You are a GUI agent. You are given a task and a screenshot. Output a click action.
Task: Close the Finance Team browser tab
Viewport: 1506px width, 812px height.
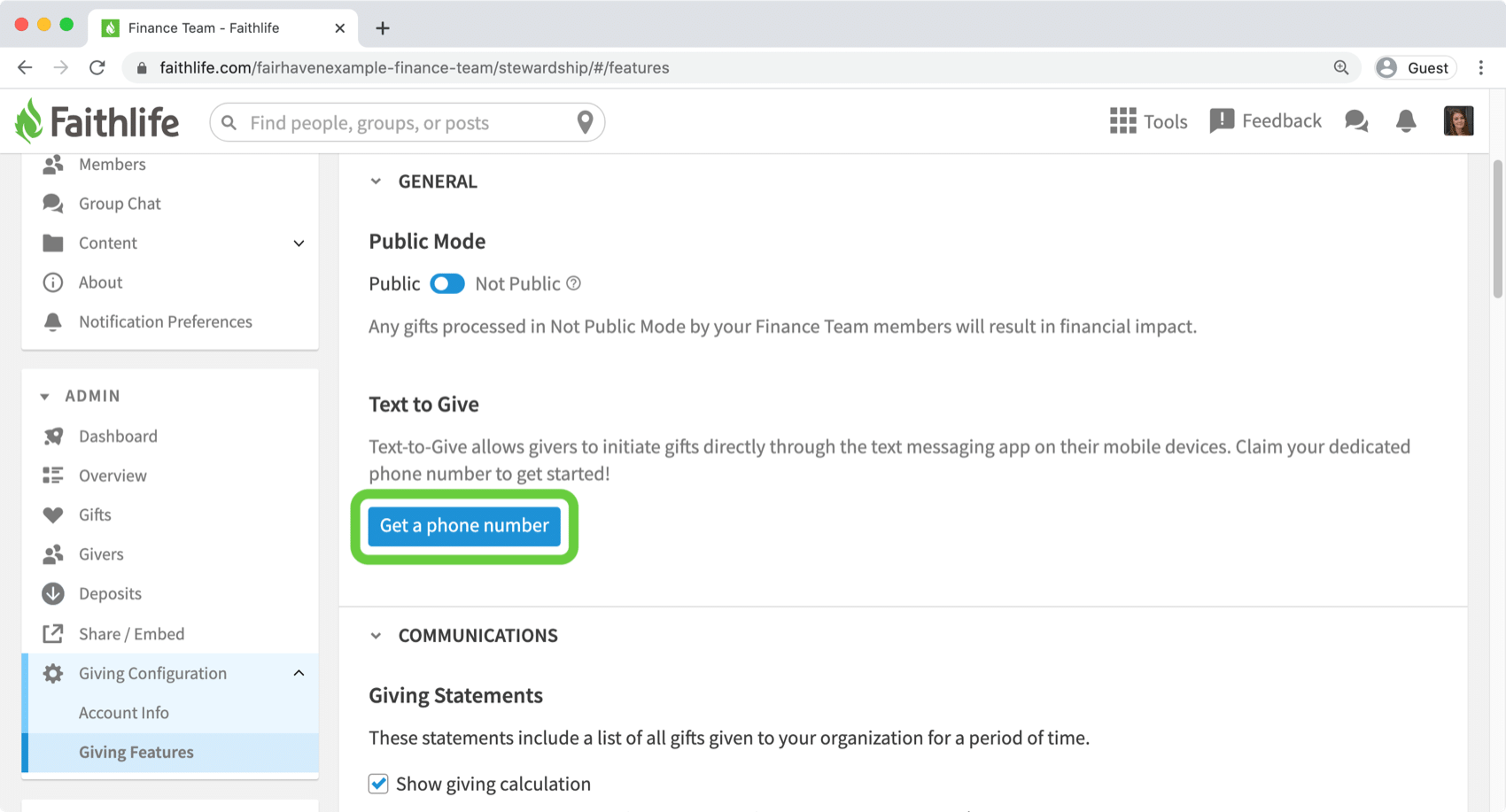pos(340,28)
